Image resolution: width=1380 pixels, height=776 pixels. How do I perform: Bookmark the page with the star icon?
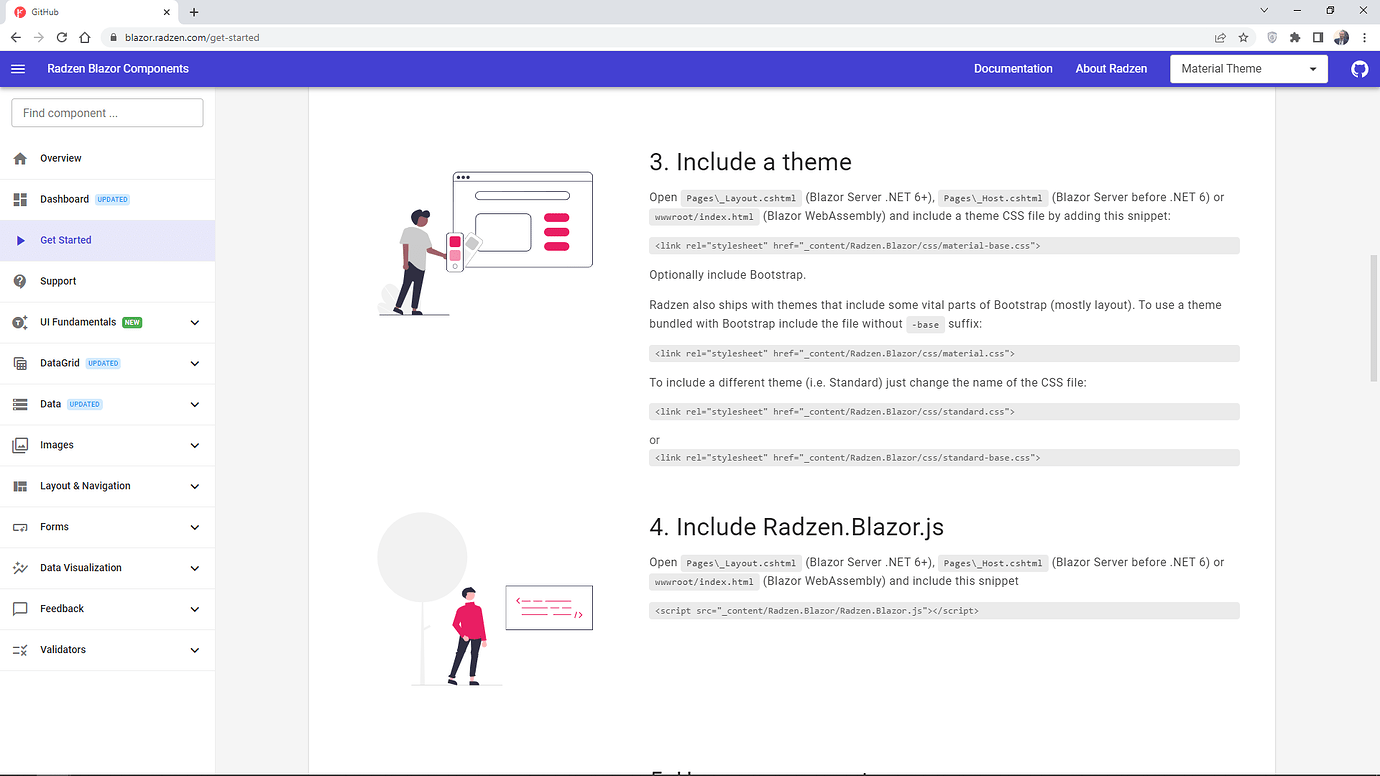(1243, 36)
